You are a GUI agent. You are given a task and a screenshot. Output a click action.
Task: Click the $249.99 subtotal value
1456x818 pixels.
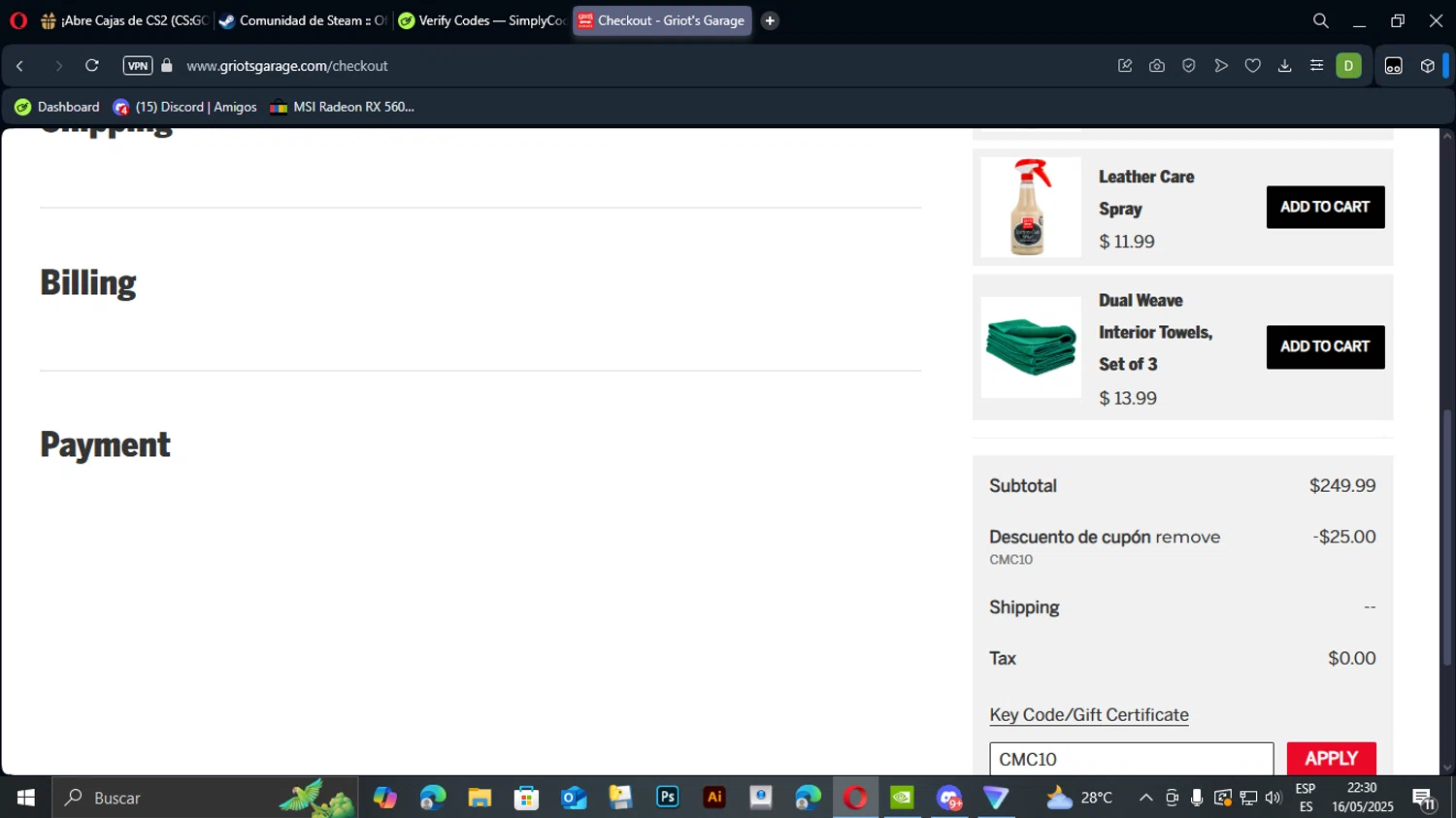(x=1342, y=485)
